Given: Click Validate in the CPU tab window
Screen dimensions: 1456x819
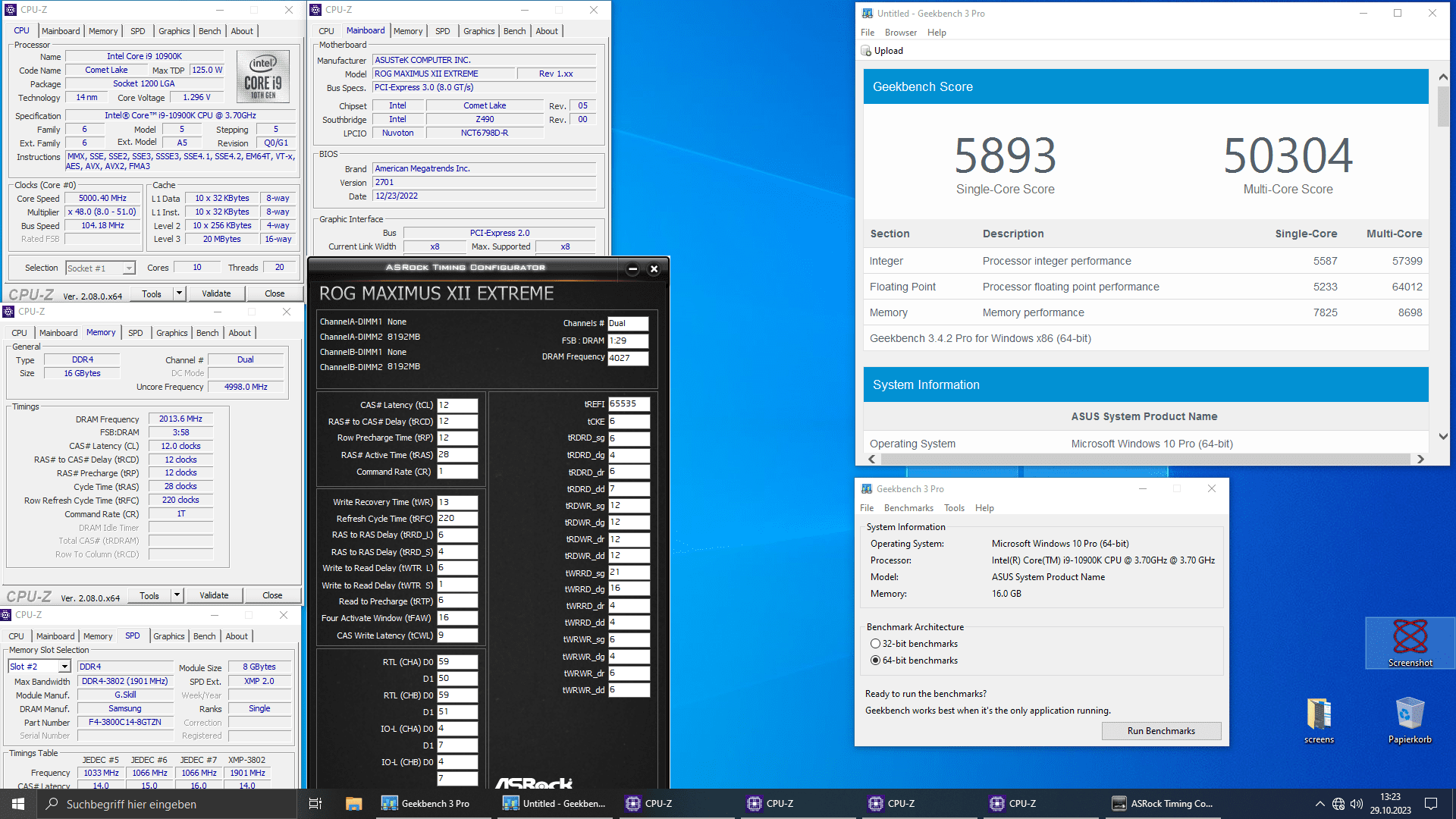Looking at the screenshot, I should [216, 293].
